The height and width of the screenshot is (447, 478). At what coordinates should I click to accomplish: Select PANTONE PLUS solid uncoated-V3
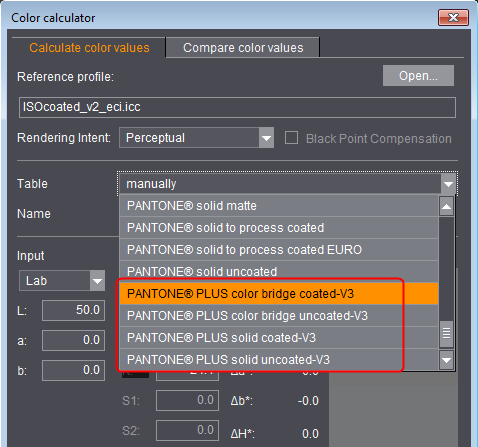279,360
